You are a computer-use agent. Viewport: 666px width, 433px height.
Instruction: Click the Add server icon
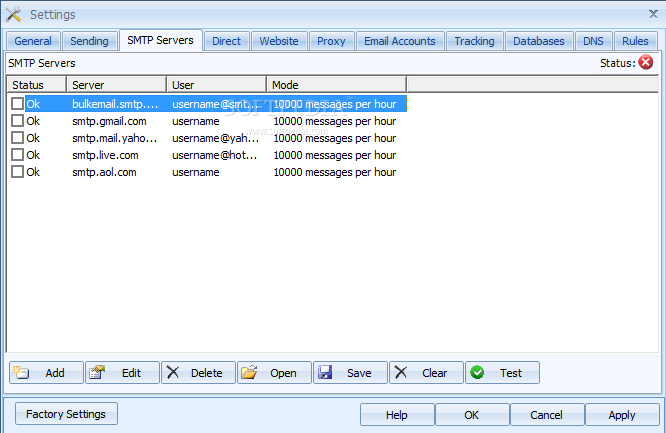21,373
